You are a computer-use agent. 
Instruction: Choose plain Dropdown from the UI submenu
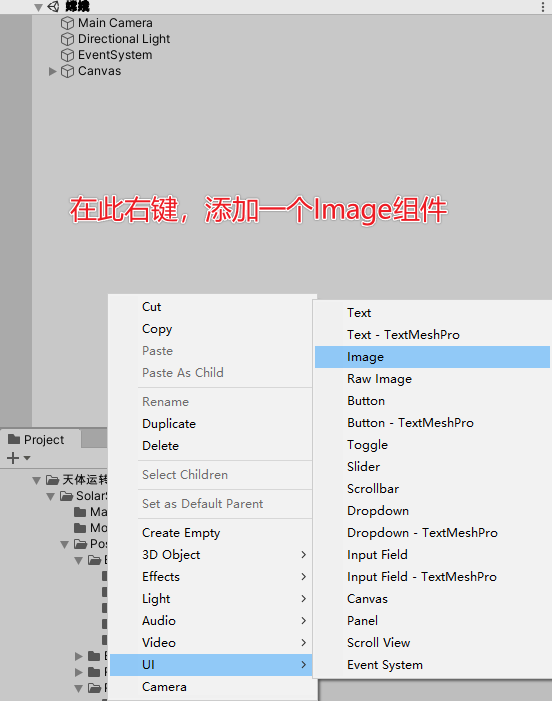[432, 511]
